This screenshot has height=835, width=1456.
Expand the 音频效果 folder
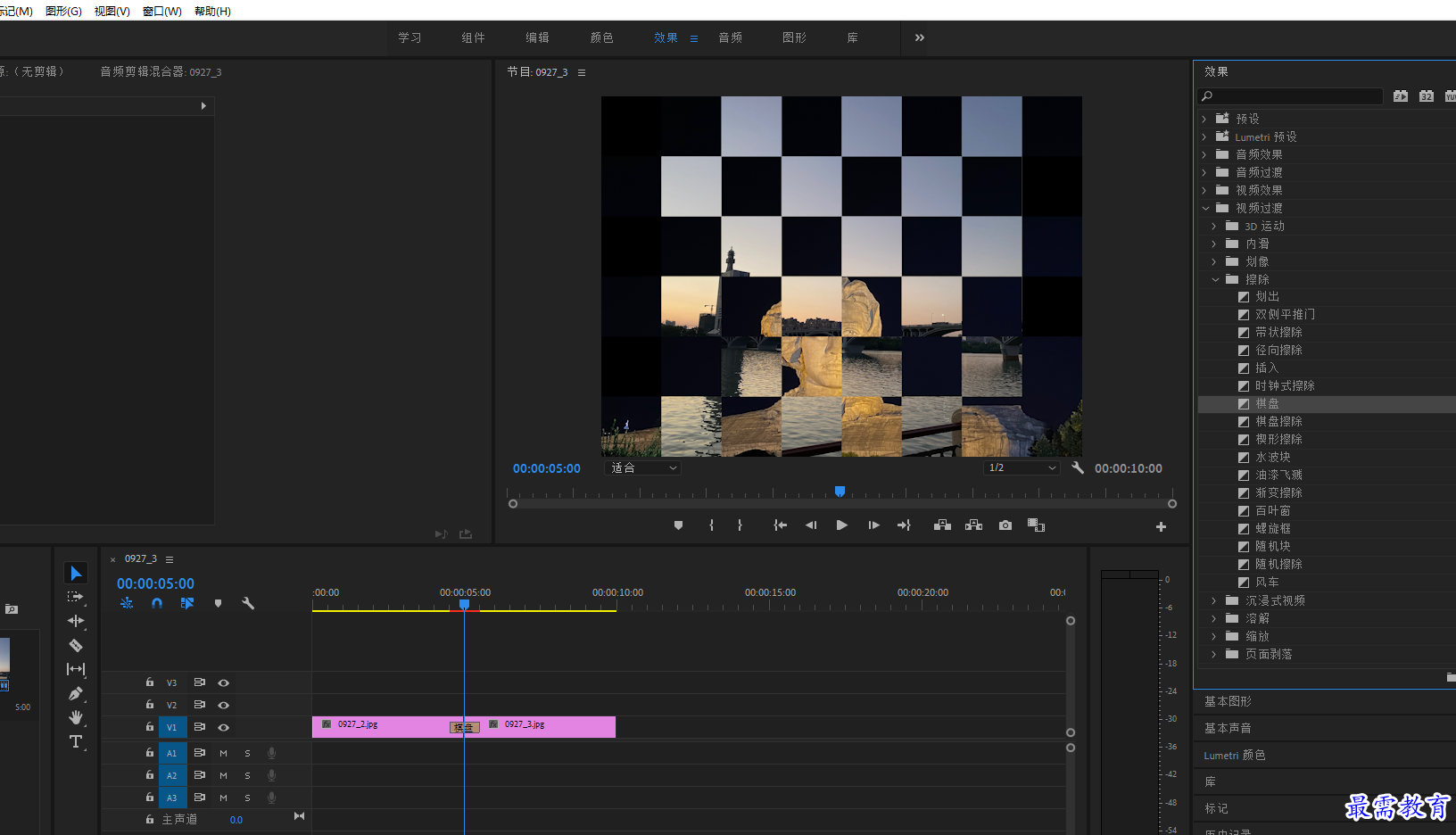[1204, 154]
